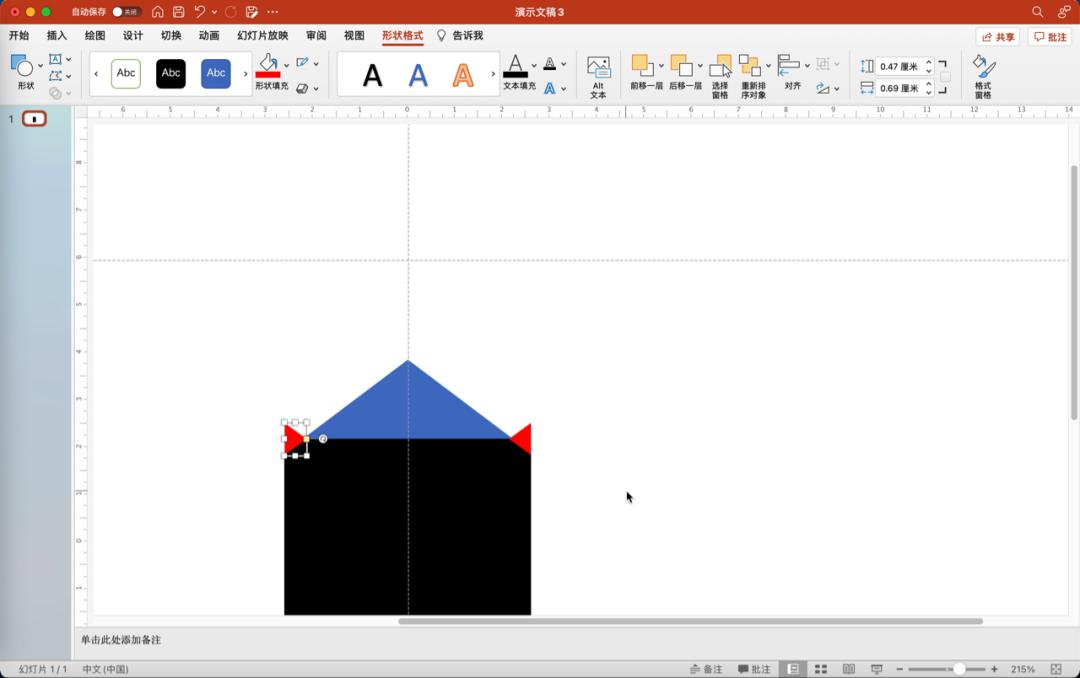Click the Alt 文本 icon
Image resolution: width=1080 pixels, height=678 pixels.
pyautogui.click(x=598, y=73)
